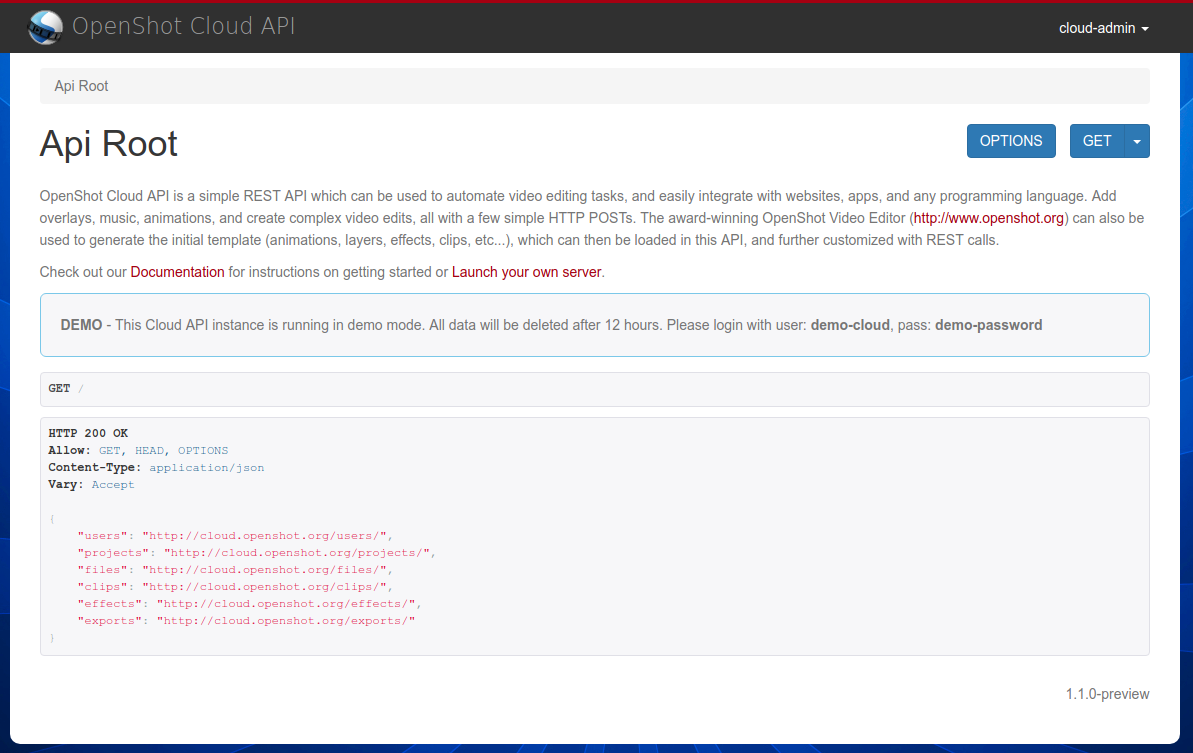Click the DEMO mode notice box
Screen dimensions: 1193x753
[594, 325]
